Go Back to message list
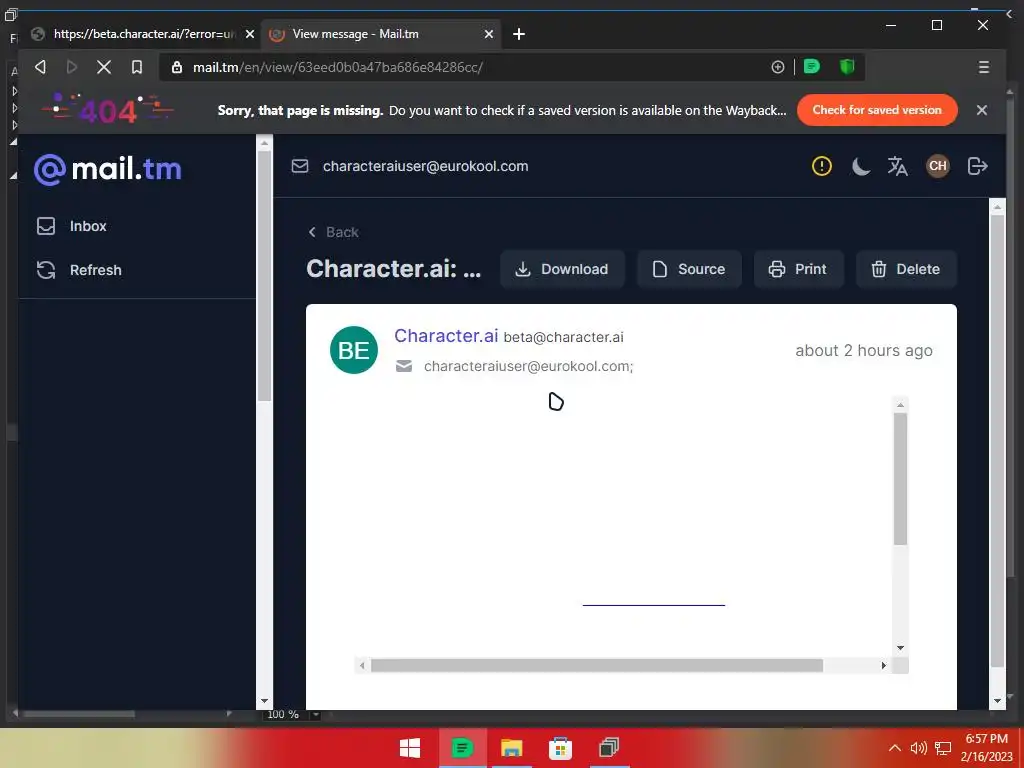This screenshot has width=1024, height=768. pos(333,232)
